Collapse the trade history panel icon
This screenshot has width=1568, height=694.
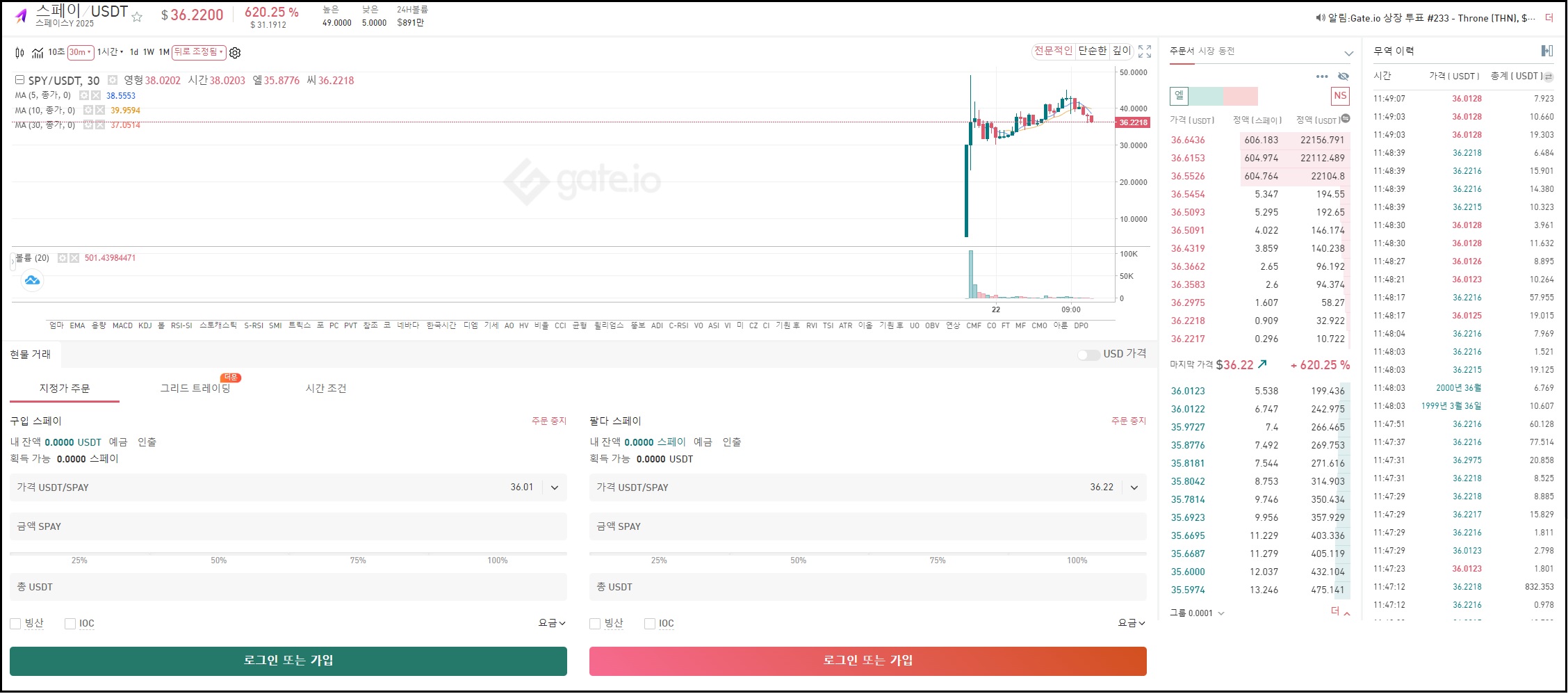(1547, 51)
